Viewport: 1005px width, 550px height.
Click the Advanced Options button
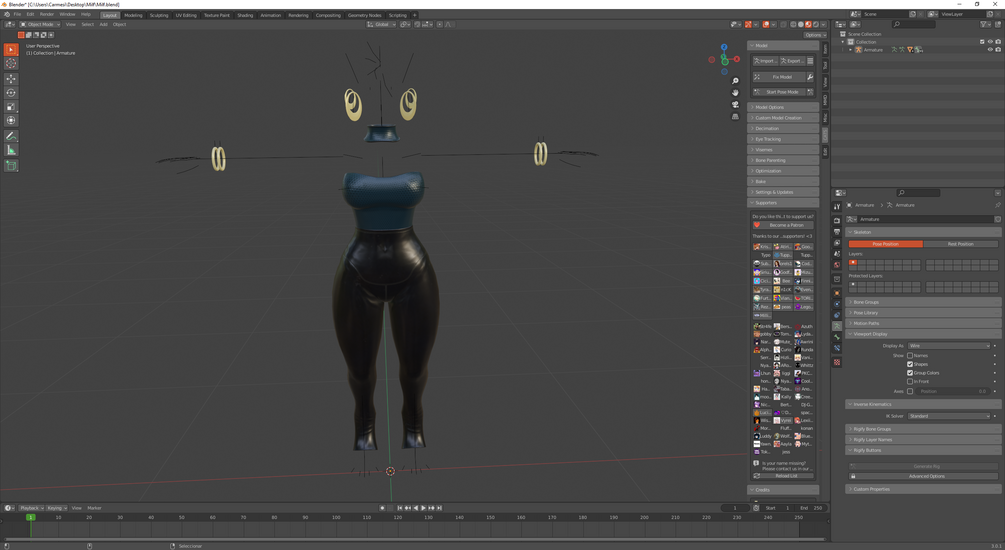tap(926, 476)
